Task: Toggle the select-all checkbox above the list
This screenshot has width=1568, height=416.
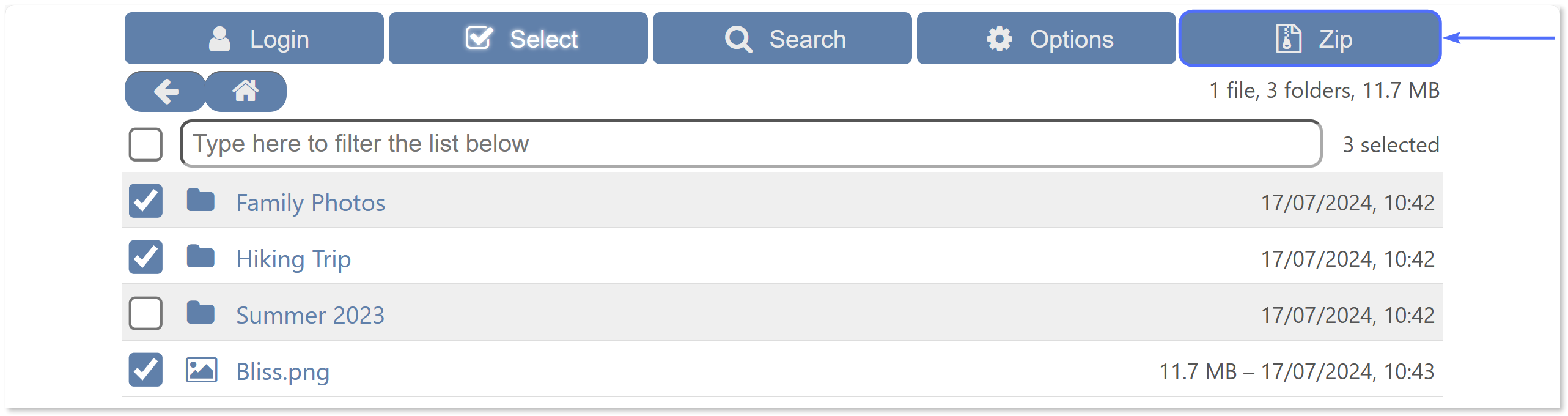Action: [x=145, y=144]
